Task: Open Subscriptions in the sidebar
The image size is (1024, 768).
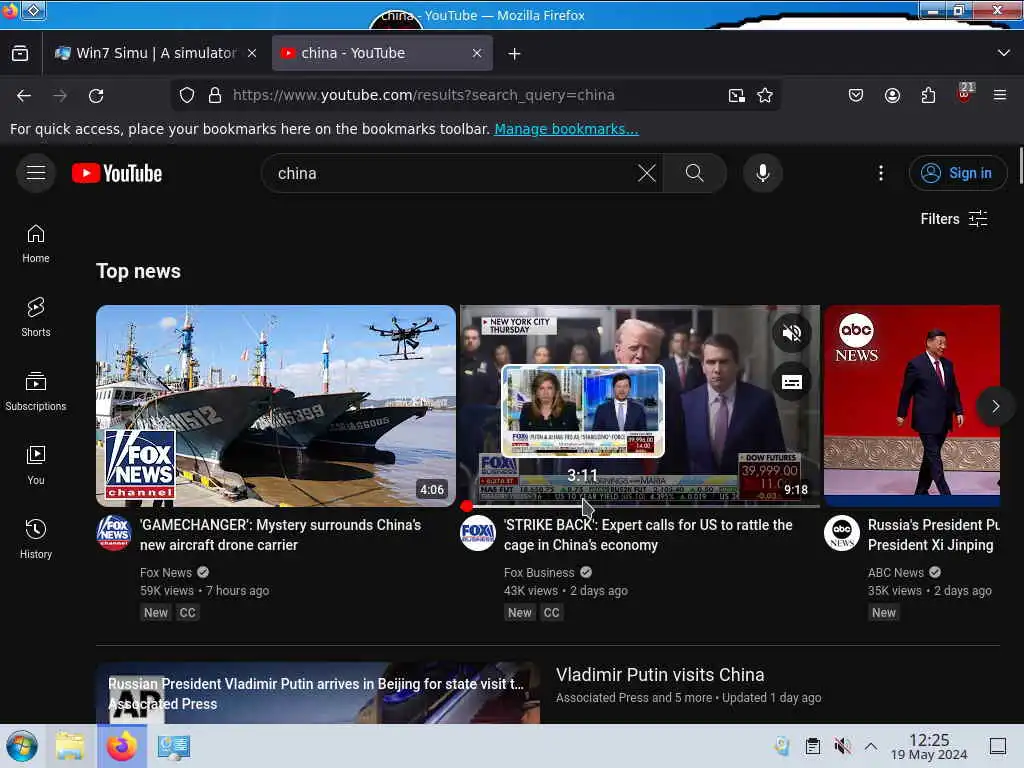Action: pos(36,391)
